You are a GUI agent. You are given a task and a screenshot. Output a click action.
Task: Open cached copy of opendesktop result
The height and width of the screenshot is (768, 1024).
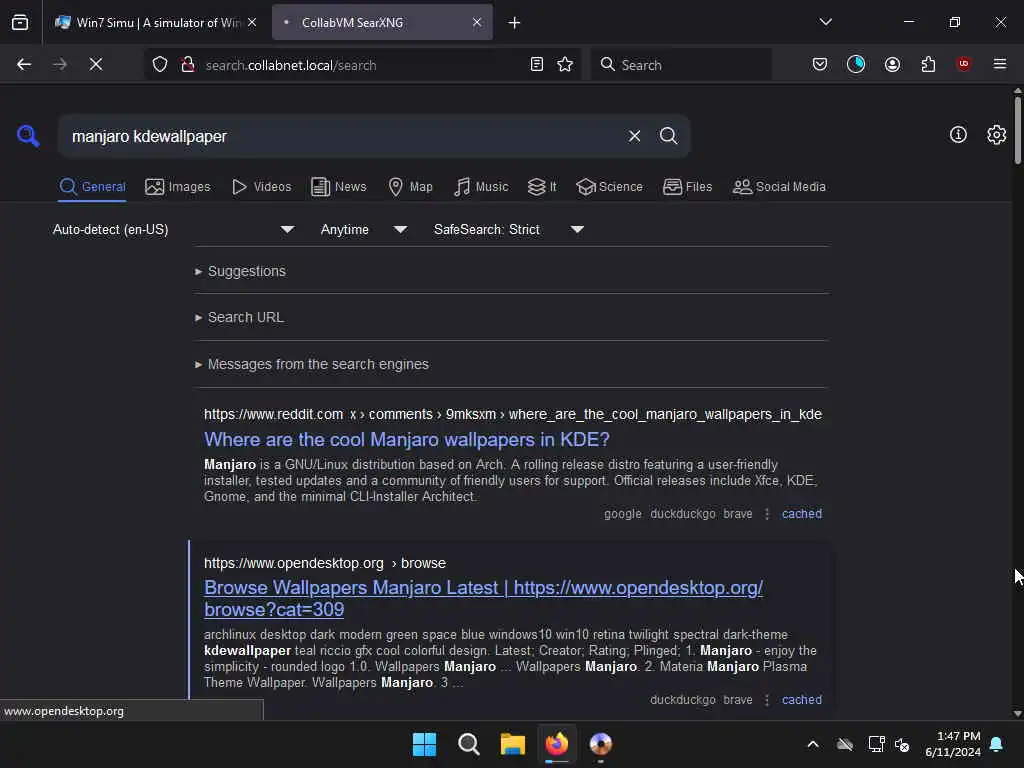[x=801, y=699]
